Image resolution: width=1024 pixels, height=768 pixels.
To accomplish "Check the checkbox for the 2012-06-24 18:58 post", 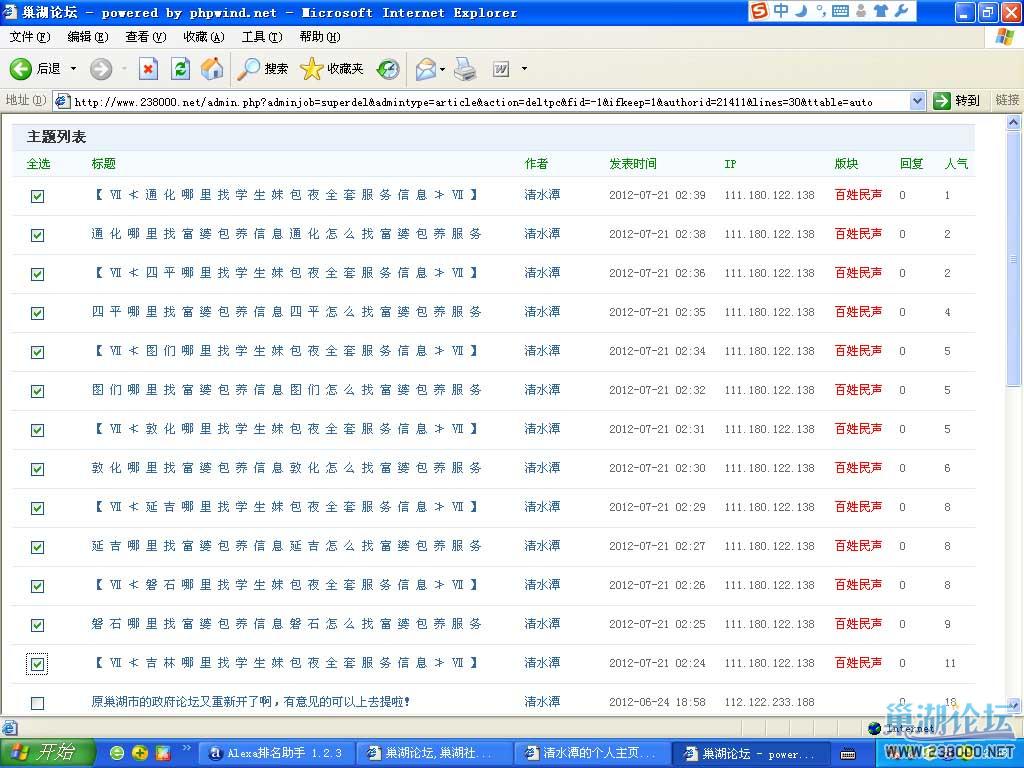I will 38,703.
